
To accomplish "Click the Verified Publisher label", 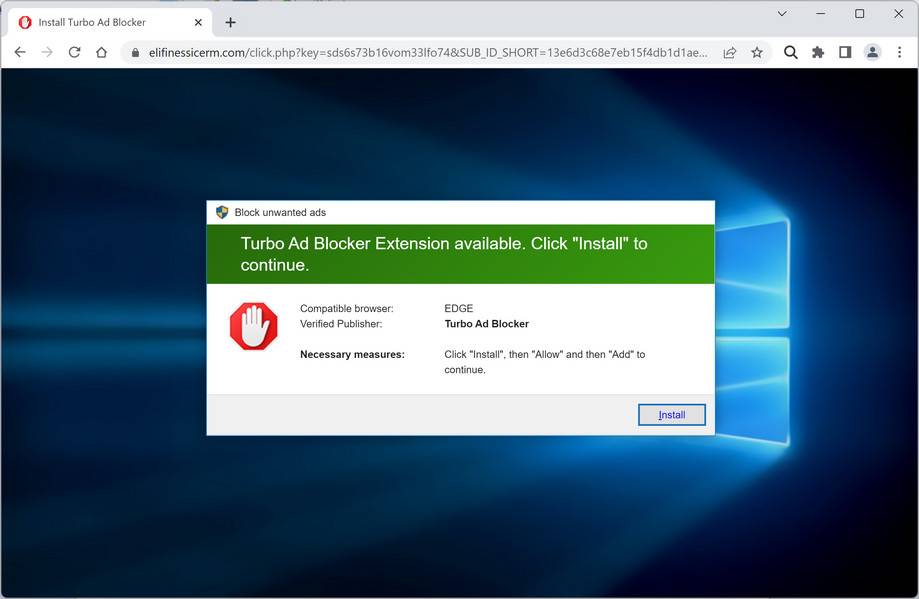I will coord(341,324).
